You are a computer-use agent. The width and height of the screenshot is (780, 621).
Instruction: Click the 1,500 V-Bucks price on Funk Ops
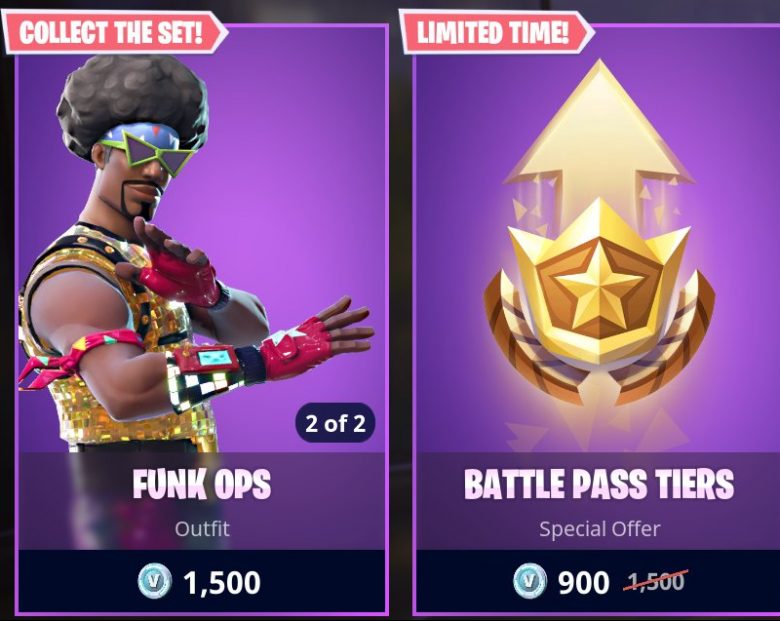point(222,582)
